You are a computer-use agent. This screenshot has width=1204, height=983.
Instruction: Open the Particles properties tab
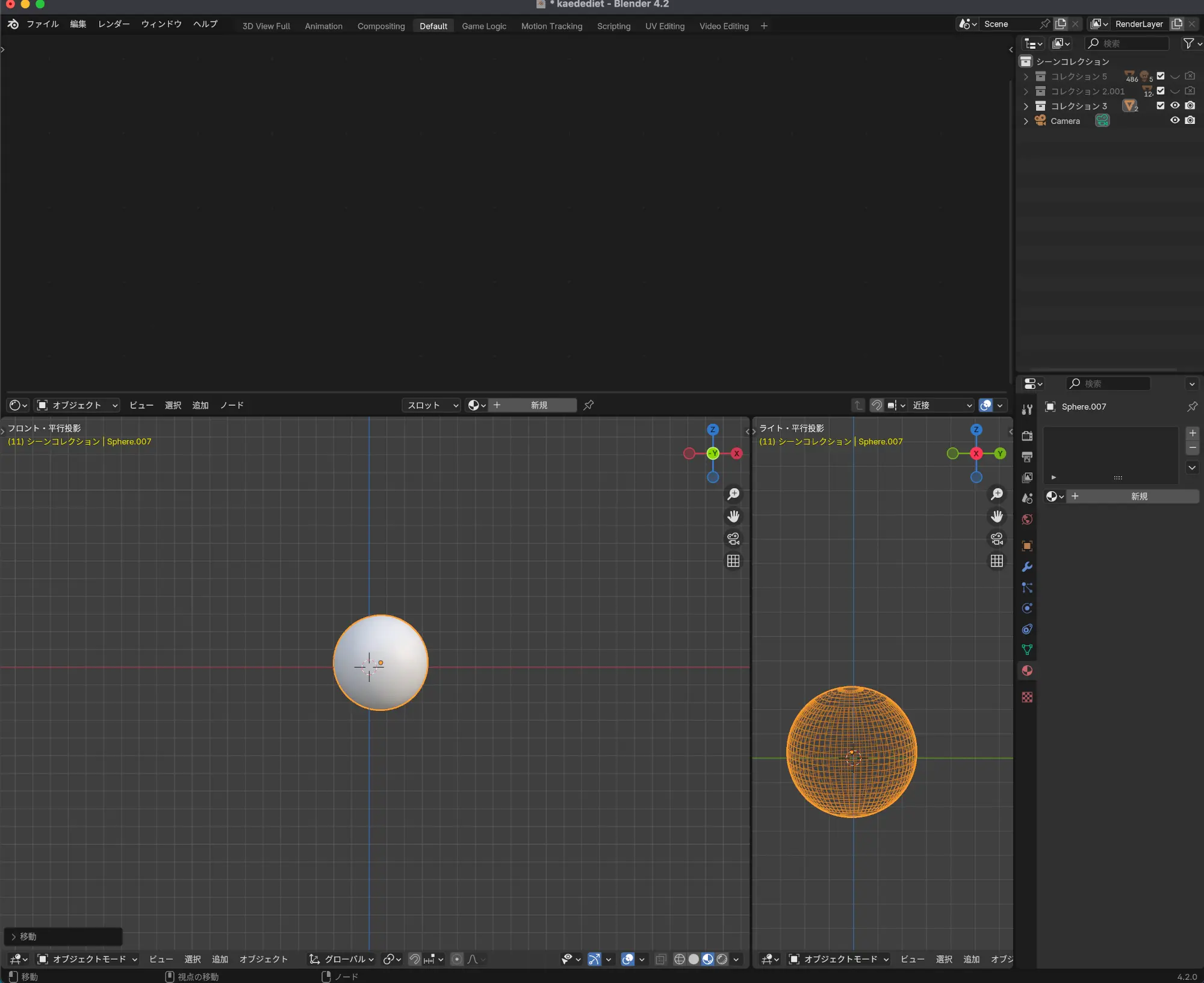click(1027, 588)
